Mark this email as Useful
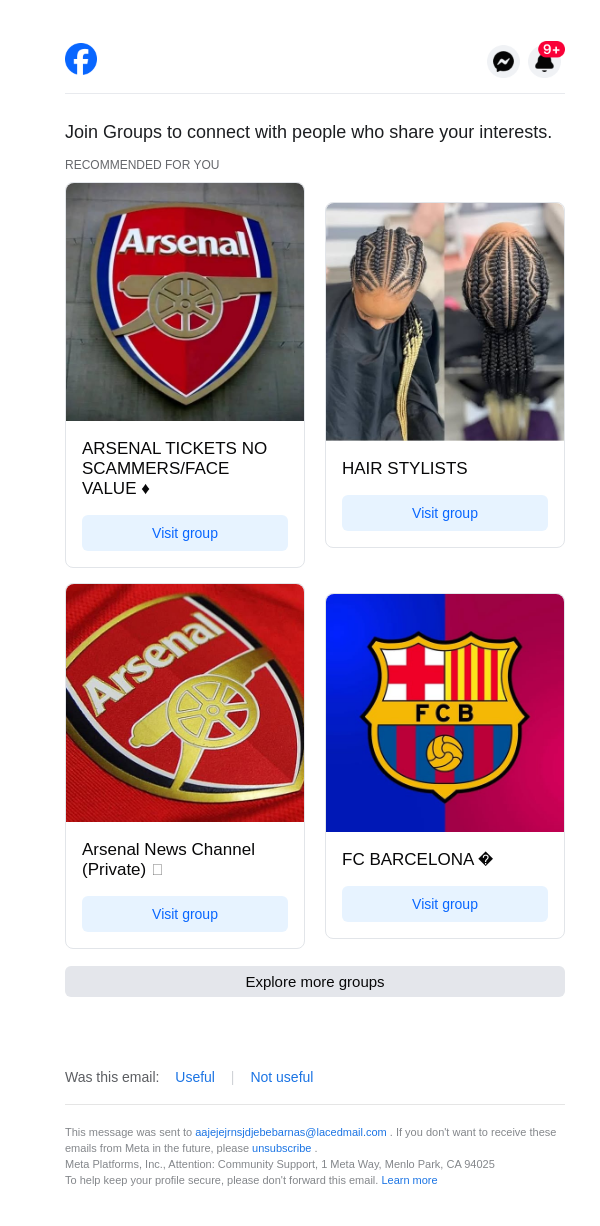 click(195, 1077)
